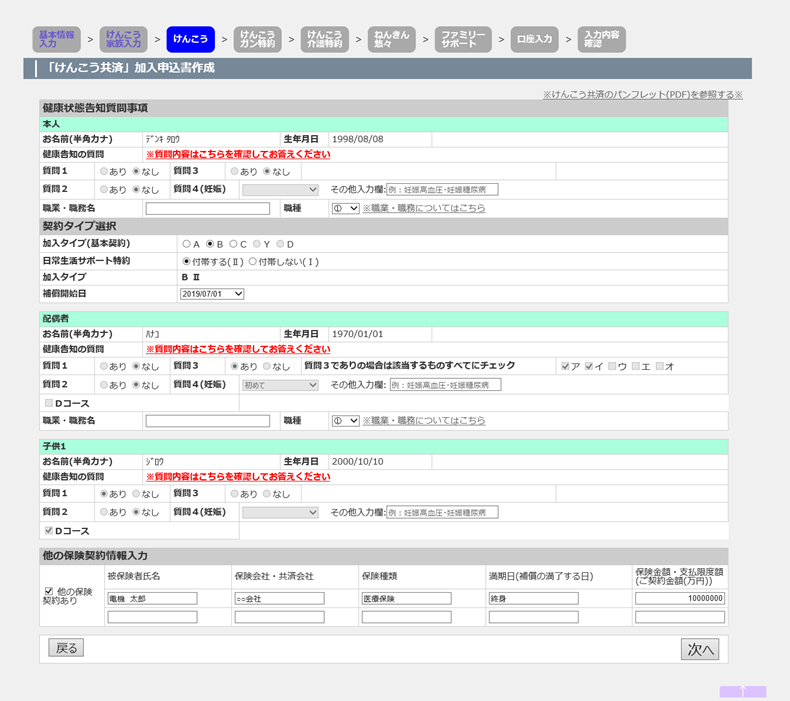This screenshot has height=701, width=790.
Task: Click the 本人 health question confirmation link
Action: click(x=238, y=155)
